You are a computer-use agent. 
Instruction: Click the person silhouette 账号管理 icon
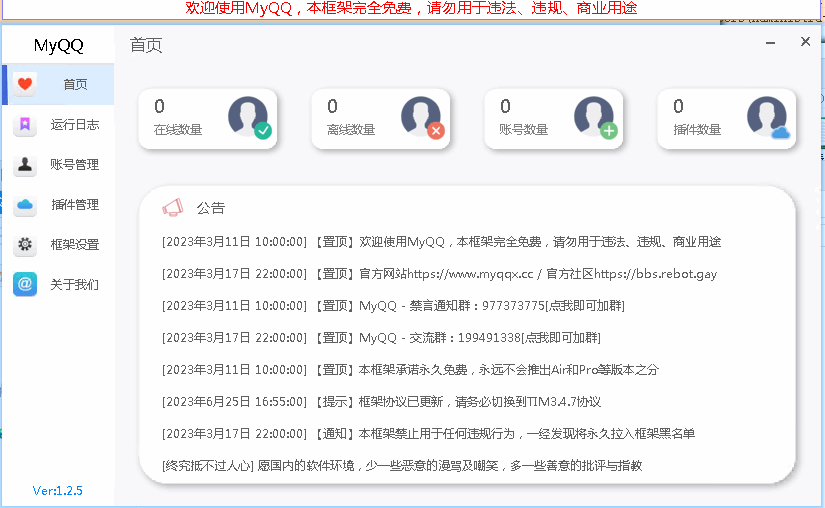tap(25, 165)
